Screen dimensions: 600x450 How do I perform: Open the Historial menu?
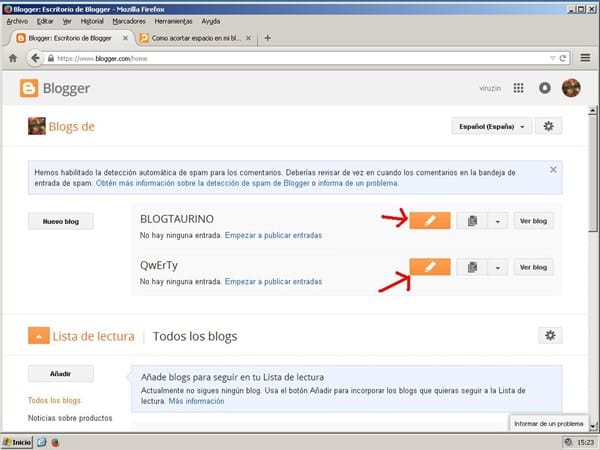pos(92,21)
